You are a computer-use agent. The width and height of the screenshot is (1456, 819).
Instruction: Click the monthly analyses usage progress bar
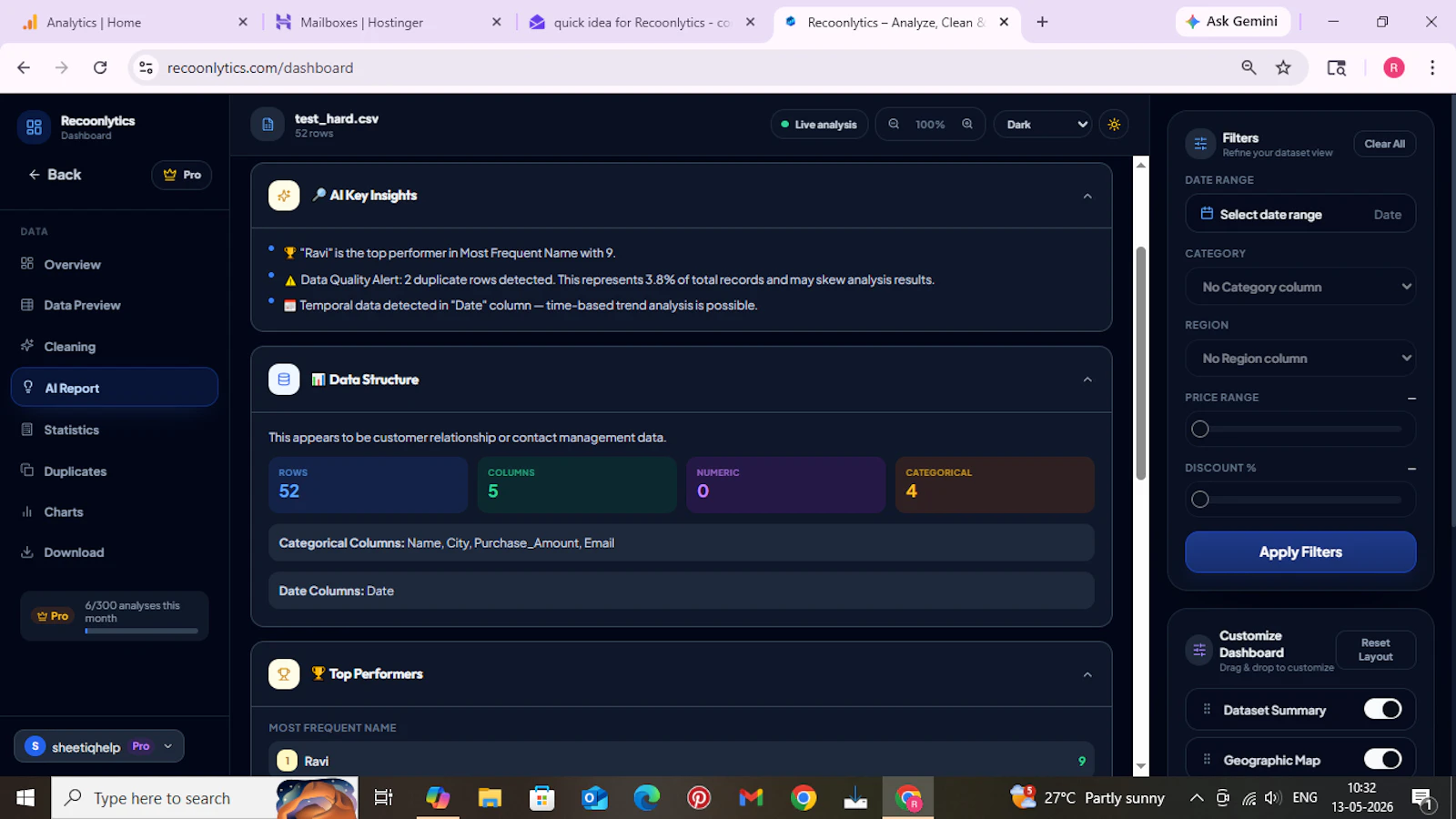tap(141, 631)
